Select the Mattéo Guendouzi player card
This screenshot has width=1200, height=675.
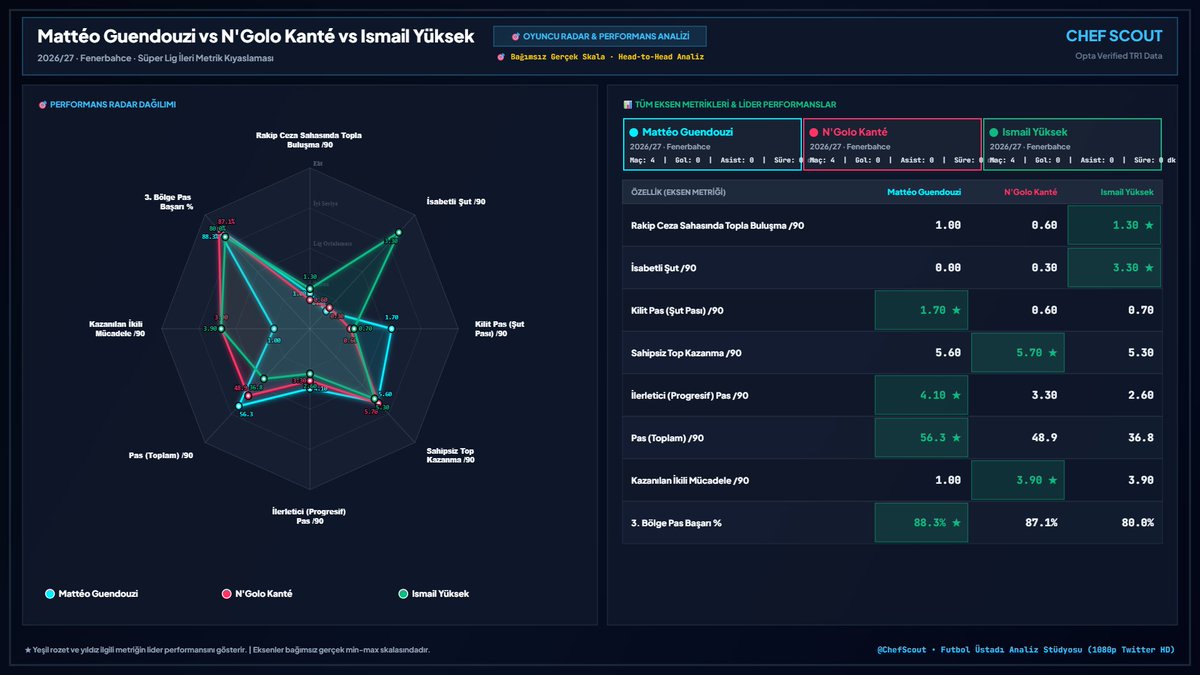click(x=711, y=145)
